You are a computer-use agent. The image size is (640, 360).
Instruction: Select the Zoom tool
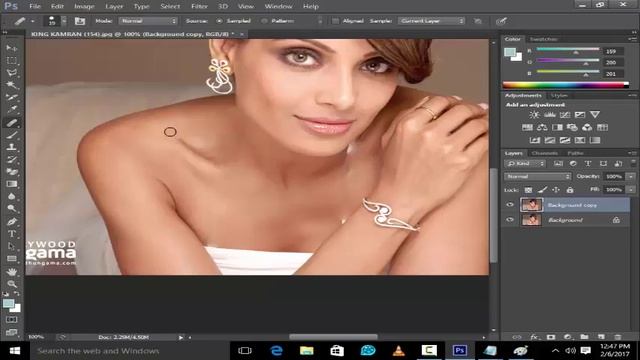(x=12, y=284)
